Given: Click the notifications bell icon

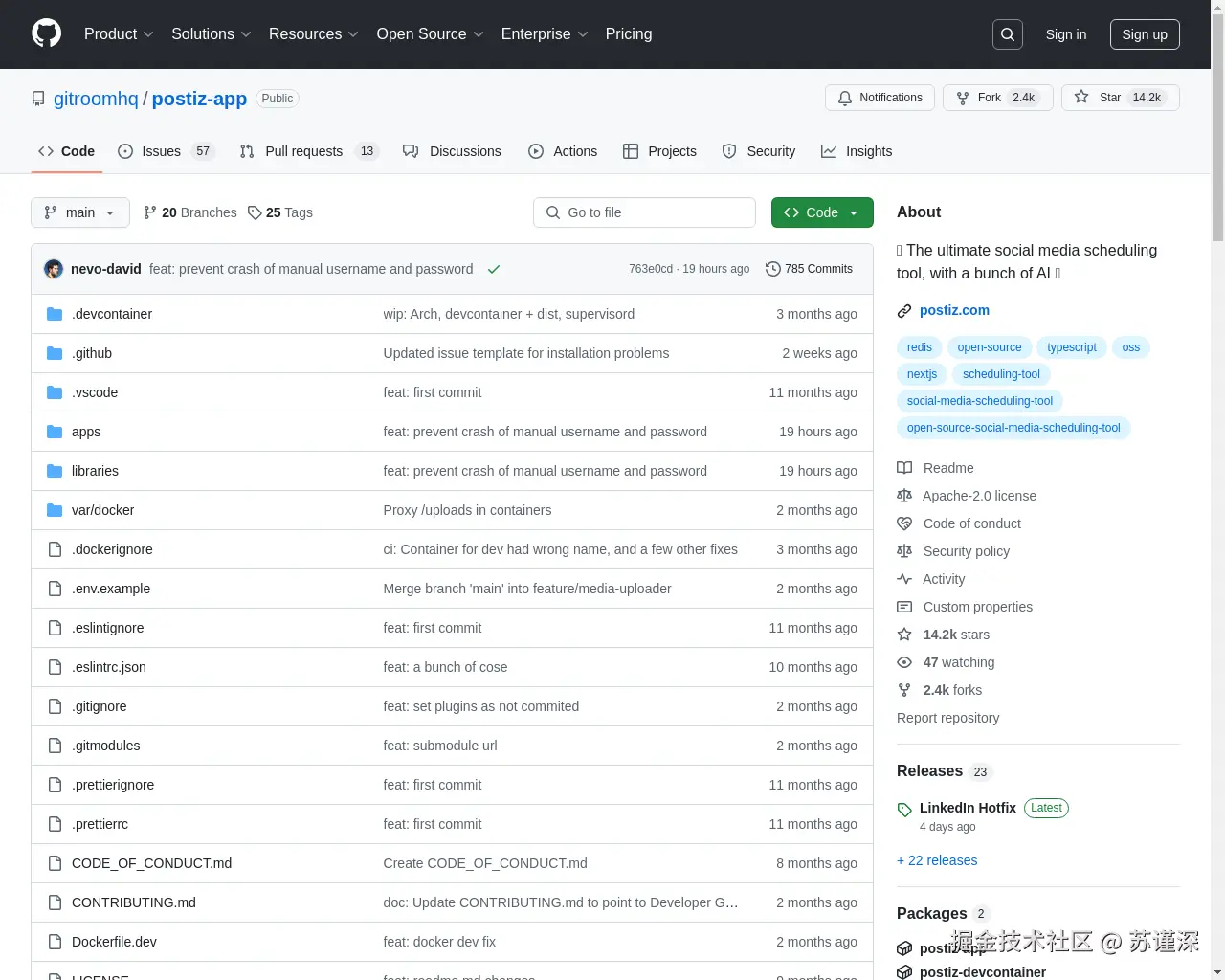Looking at the screenshot, I should point(845,98).
